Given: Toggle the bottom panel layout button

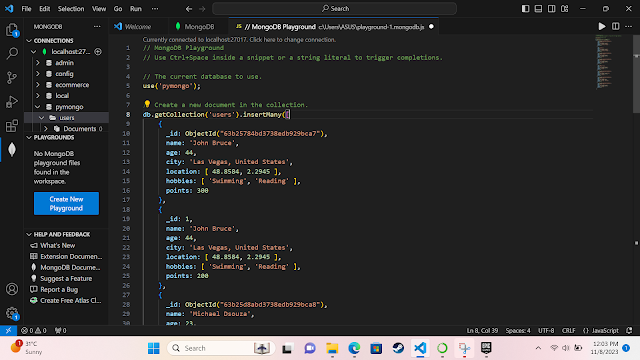Looking at the screenshot, I should click(x=538, y=9).
